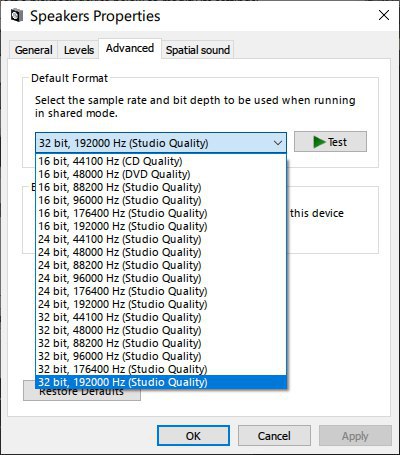Go to the Spatial sound tab

point(198,50)
